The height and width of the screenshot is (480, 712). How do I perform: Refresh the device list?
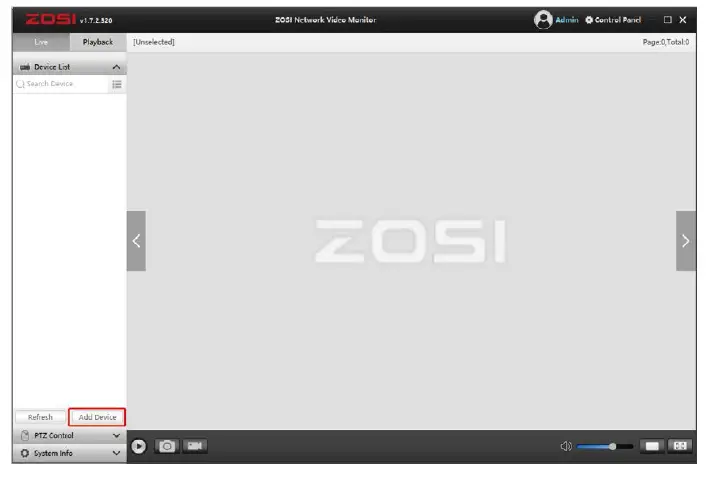[x=40, y=417]
